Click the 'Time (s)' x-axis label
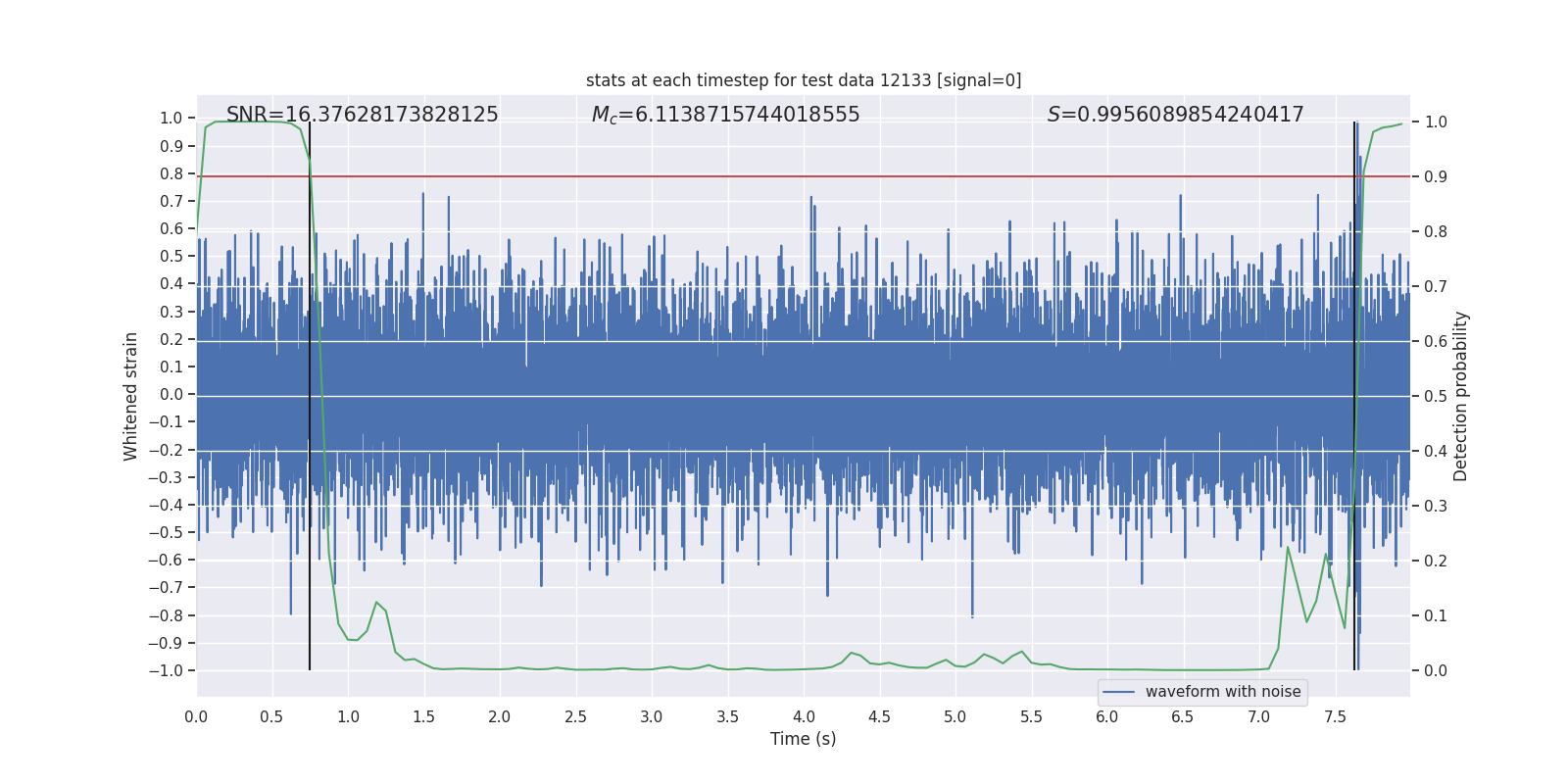 tap(803, 739)
